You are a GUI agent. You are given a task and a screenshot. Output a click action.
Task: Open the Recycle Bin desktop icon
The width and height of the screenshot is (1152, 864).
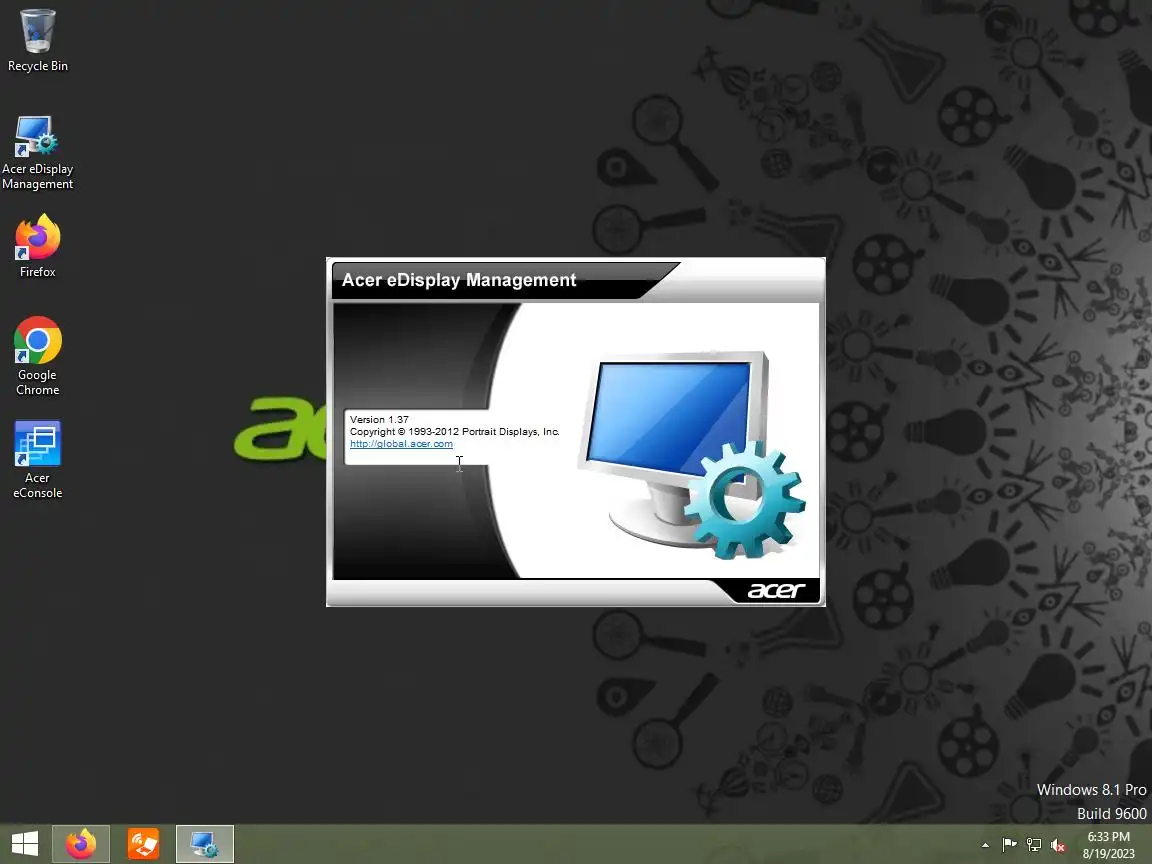[37, 40]
